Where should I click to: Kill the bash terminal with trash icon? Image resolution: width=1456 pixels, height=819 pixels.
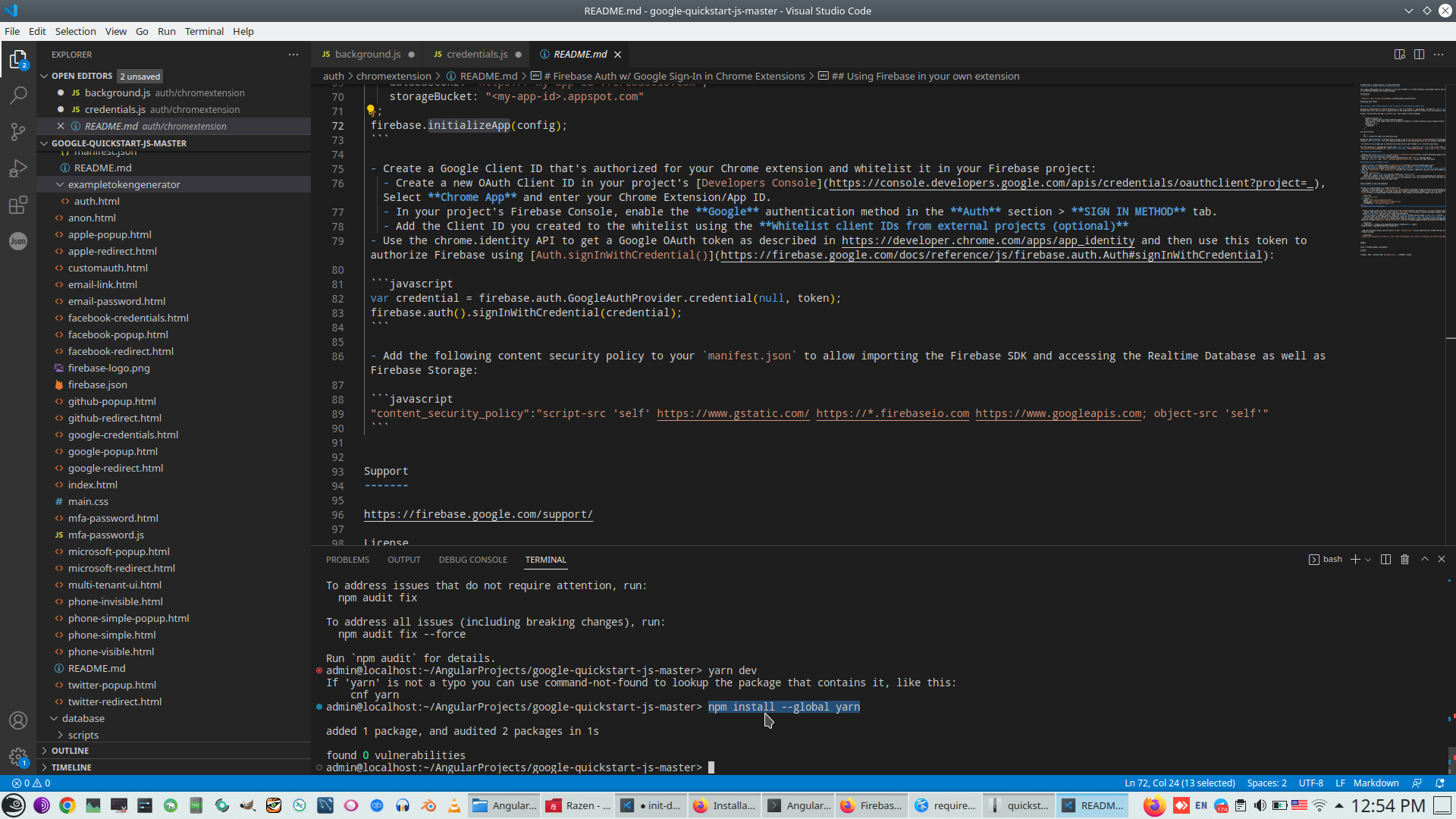(x=1404, y=560)
